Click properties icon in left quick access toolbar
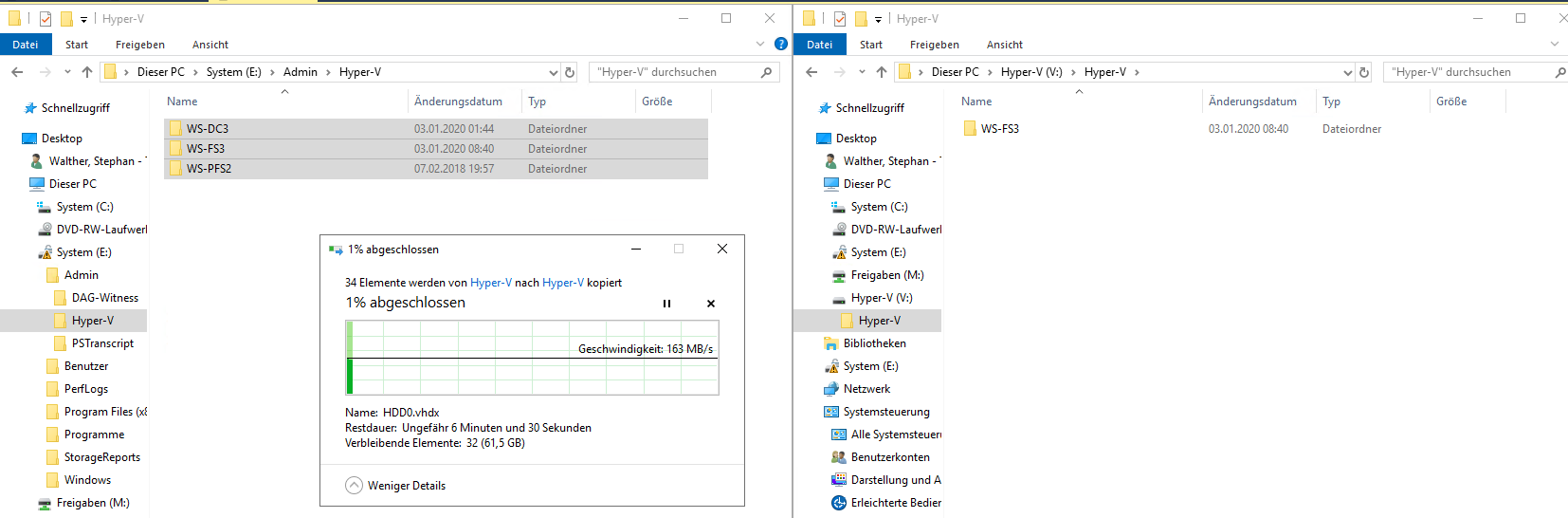This screenshot has height=518, width=1568. point(45,18)
